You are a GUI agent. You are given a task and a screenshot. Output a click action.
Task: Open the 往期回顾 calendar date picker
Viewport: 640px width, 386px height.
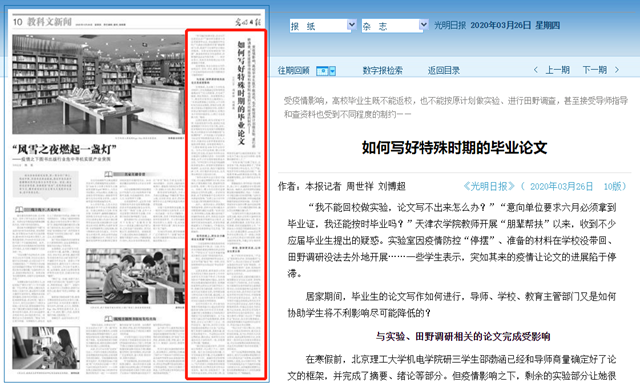(x=322, y=71)
